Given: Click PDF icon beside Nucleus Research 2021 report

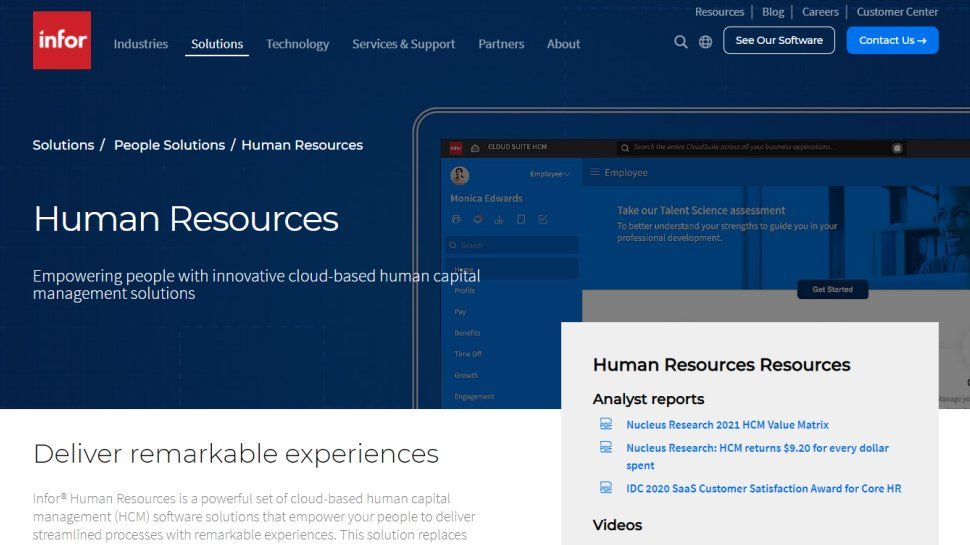Looking at the screenshot, I should pyautogui.click(x=606, y=424).
